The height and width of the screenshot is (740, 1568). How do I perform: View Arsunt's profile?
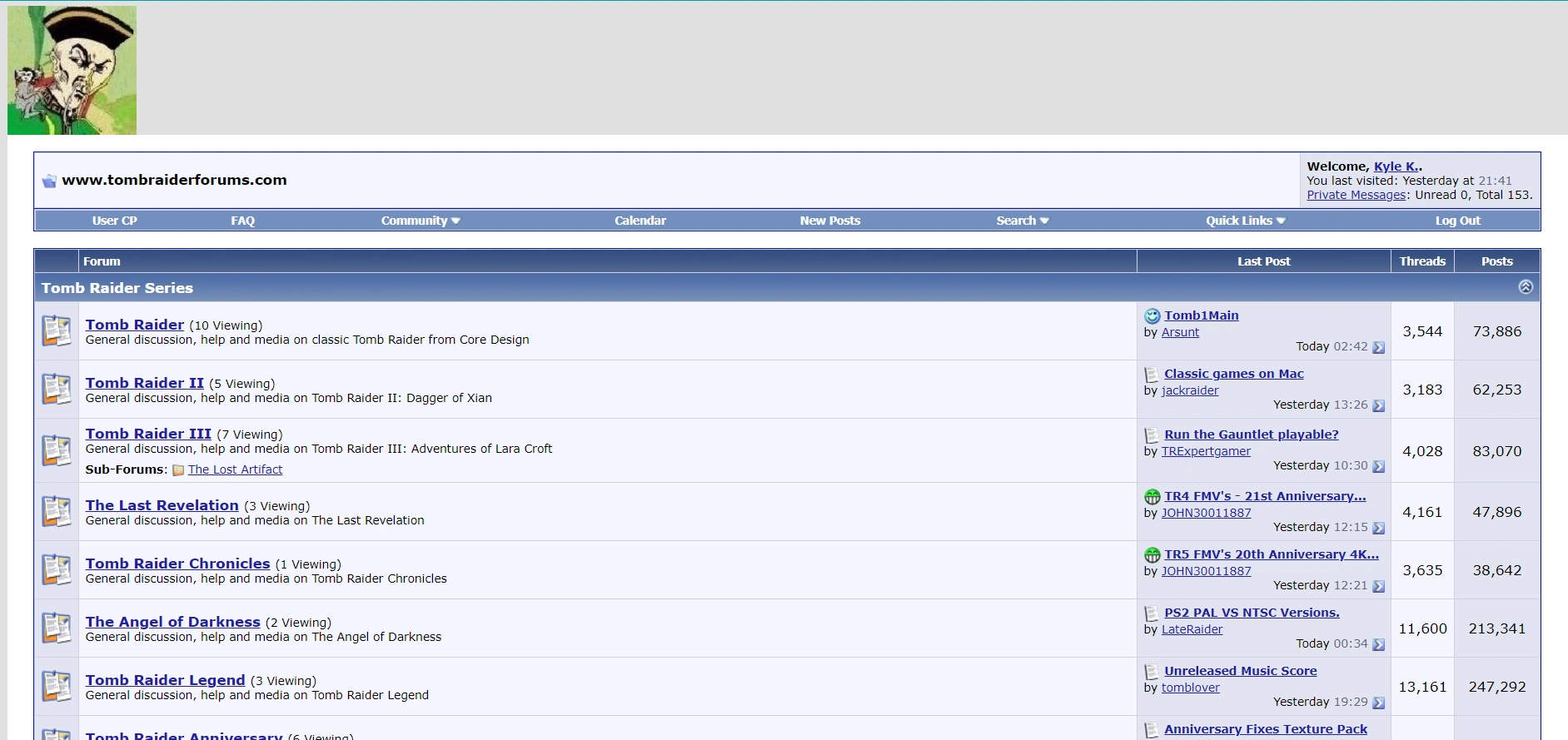(1181, 332)
